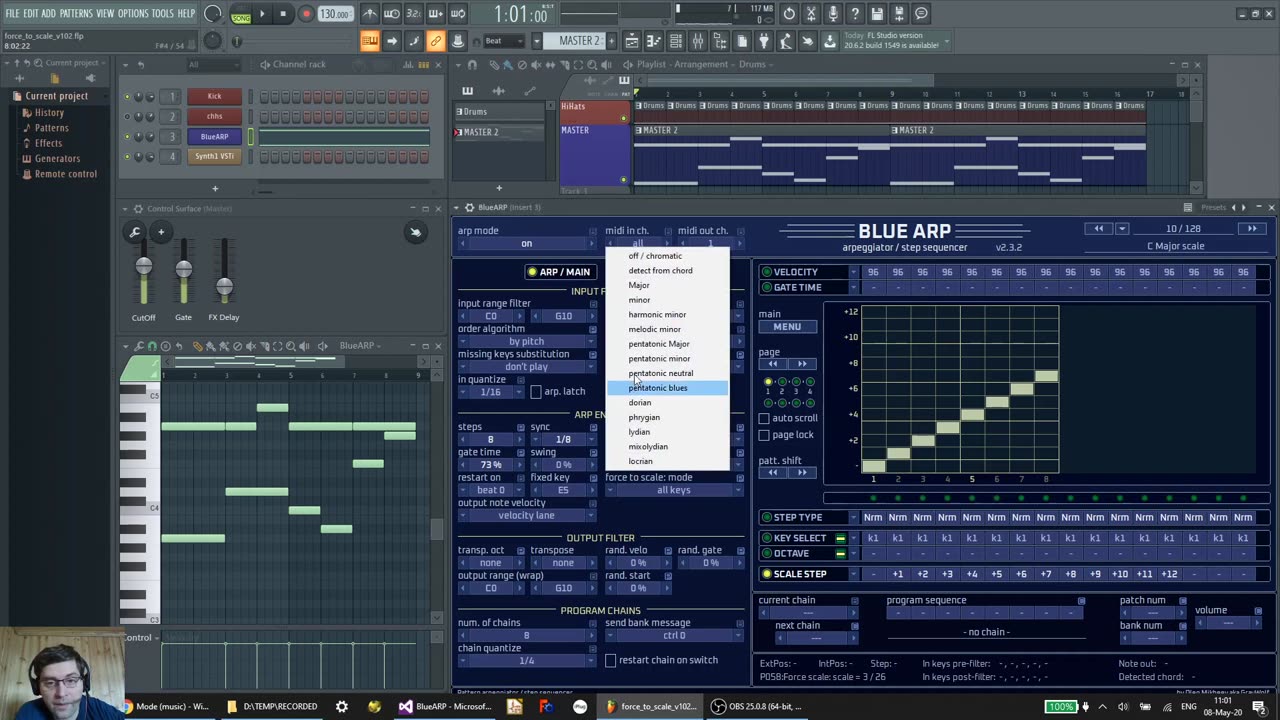Image resolution: width=1280 pixels, height=720 pixels.
Task: Open send bank message 'ctrl 0' dropdown
Action: click(673, 635)
